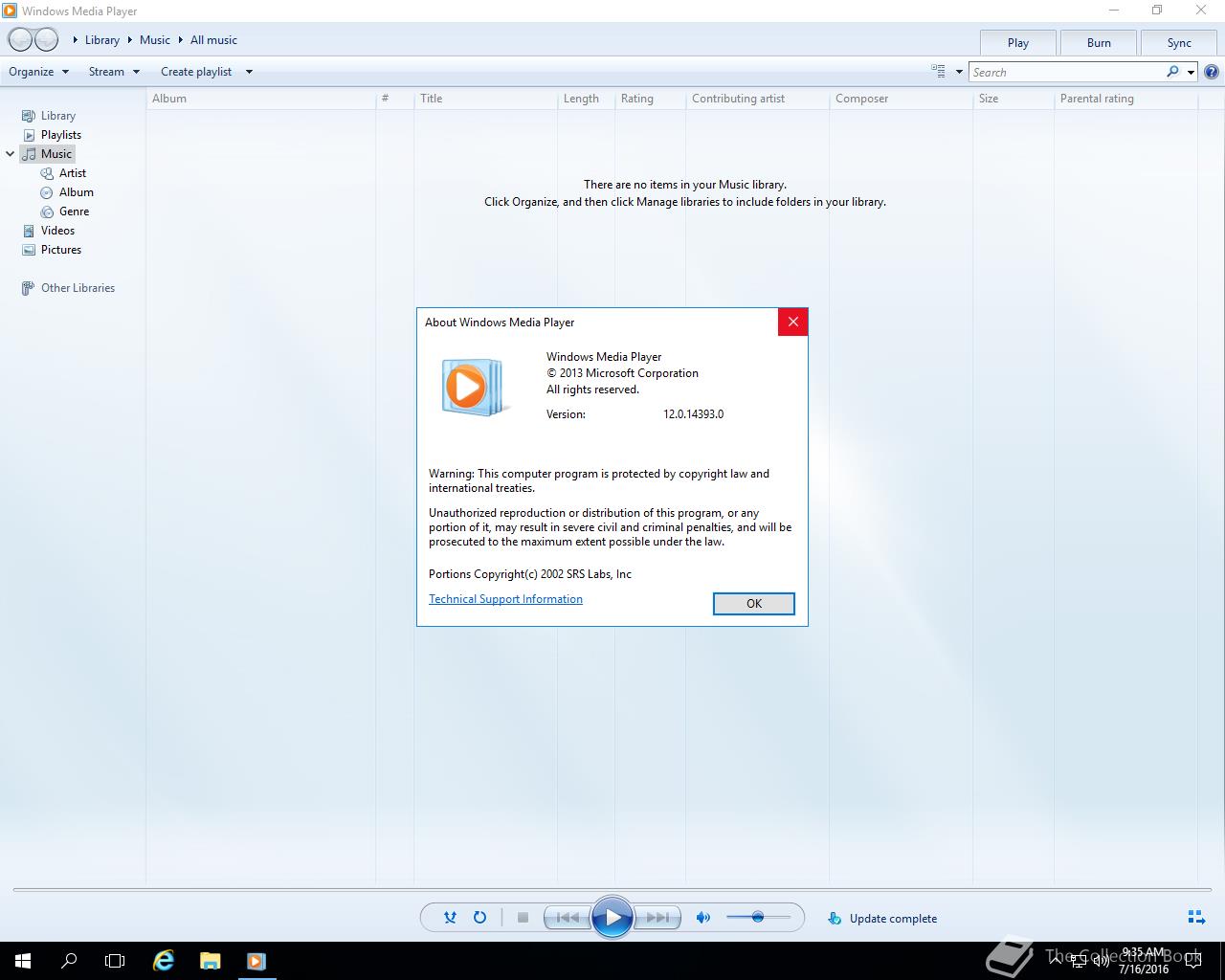The height and width of the screenshot is (980, 1225).
Task: Click the volume slider knob
Action: 757,917
